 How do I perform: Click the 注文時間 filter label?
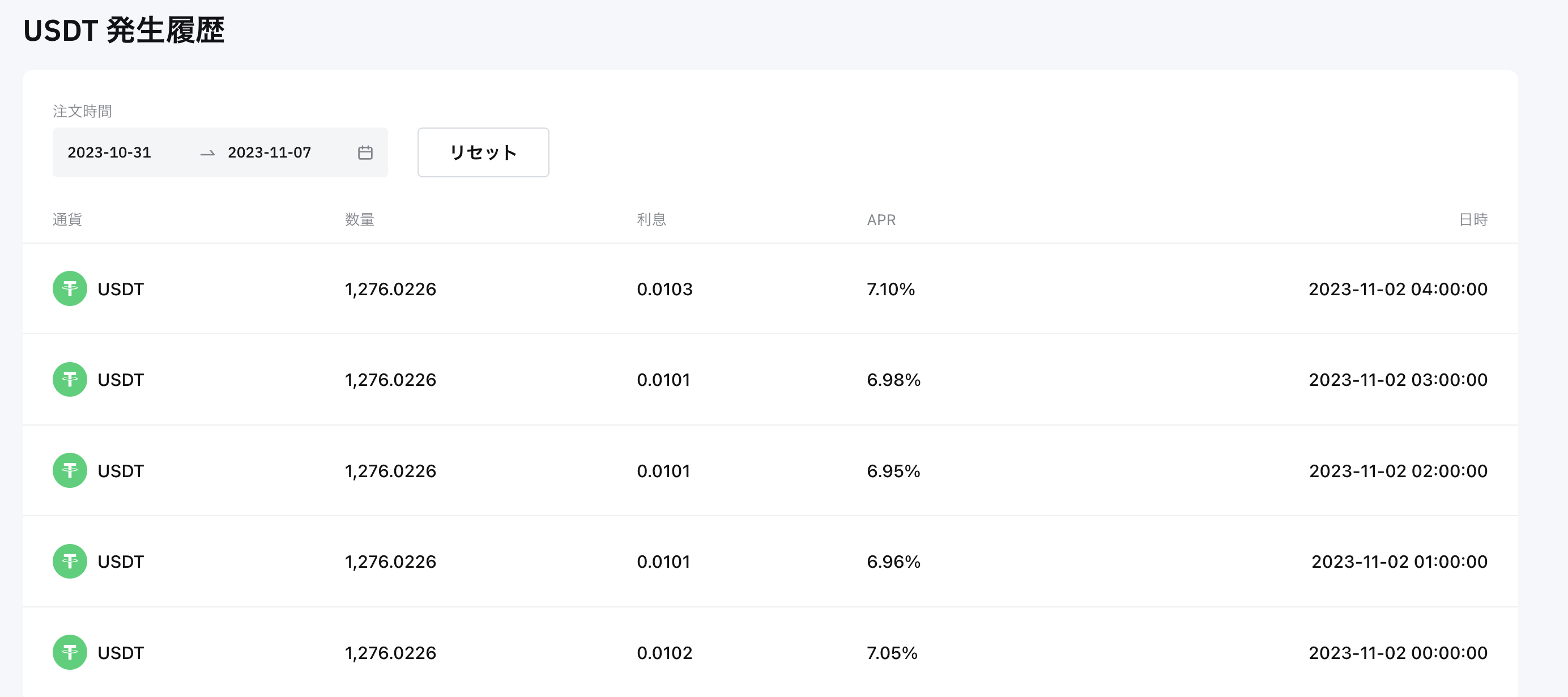pyautogui.click(x=82, y=112)
